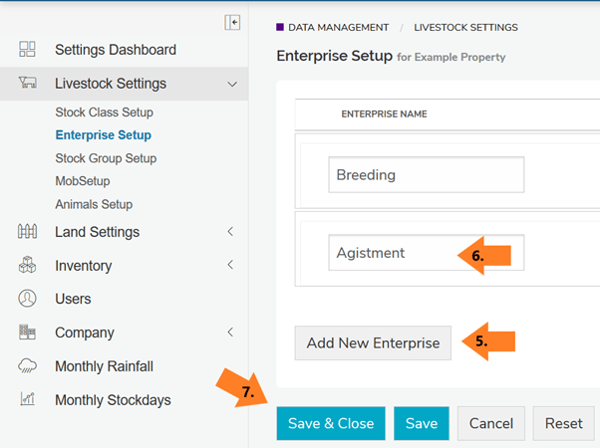Click the Livestock Settings cart icon
Image resolution: width=600 pixels, height=448 pixels.
coord(28,84)
